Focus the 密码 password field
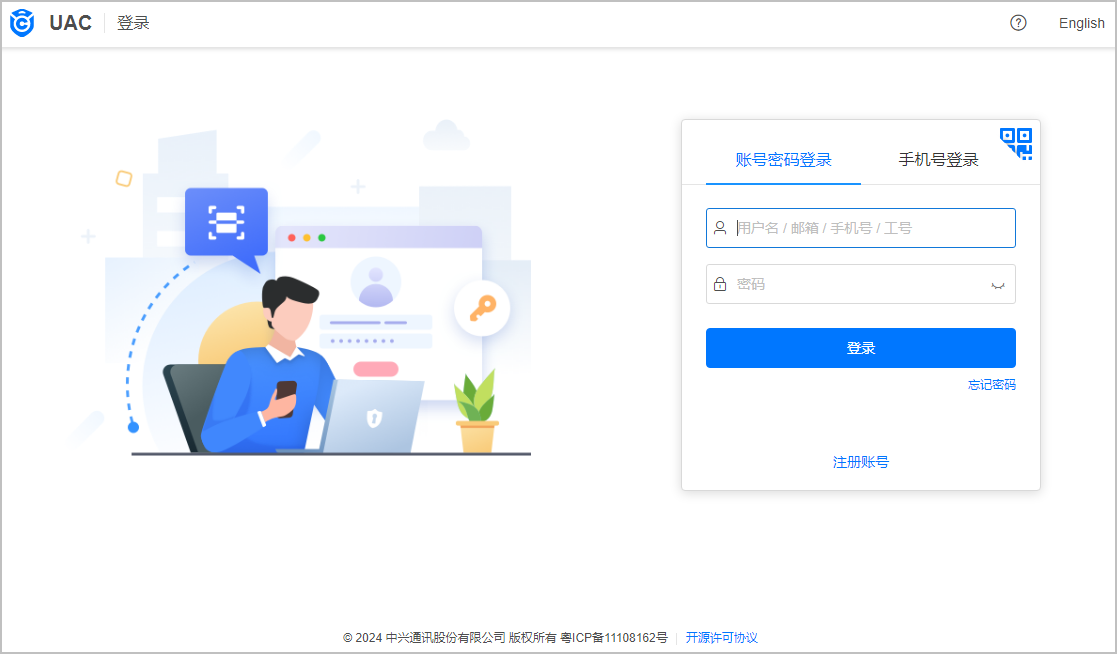Image resolution: width=1117 pixels, height=654 pixels. pos(861,284)
